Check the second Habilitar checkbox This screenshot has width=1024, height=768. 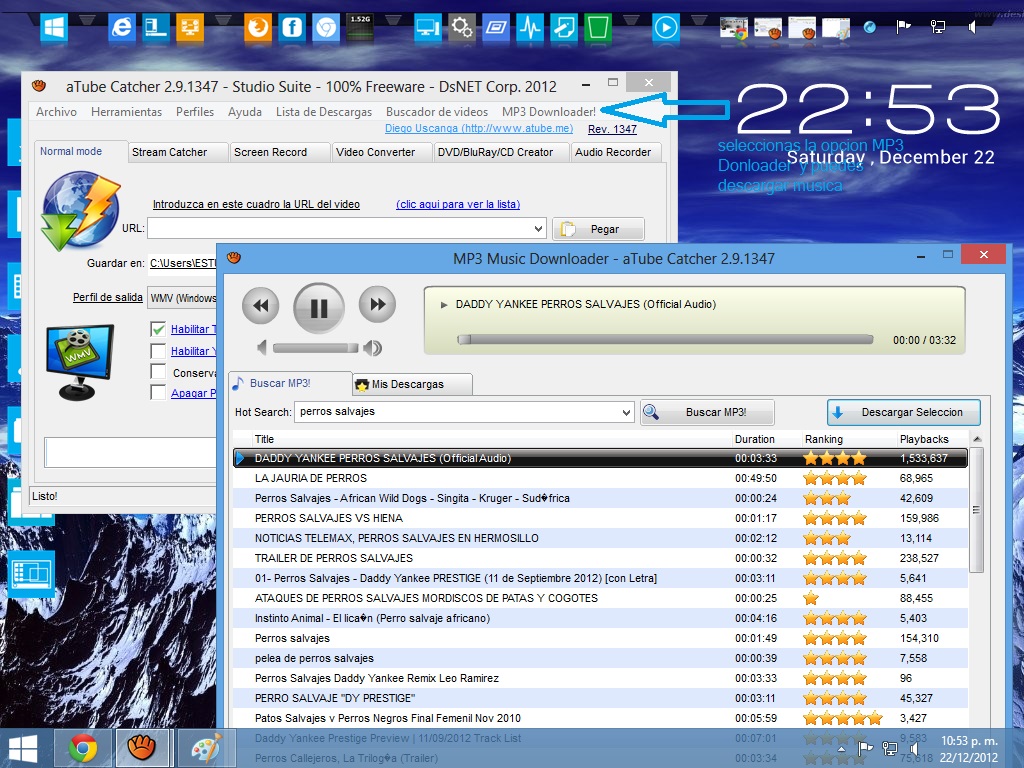click(x=158, y=351)
